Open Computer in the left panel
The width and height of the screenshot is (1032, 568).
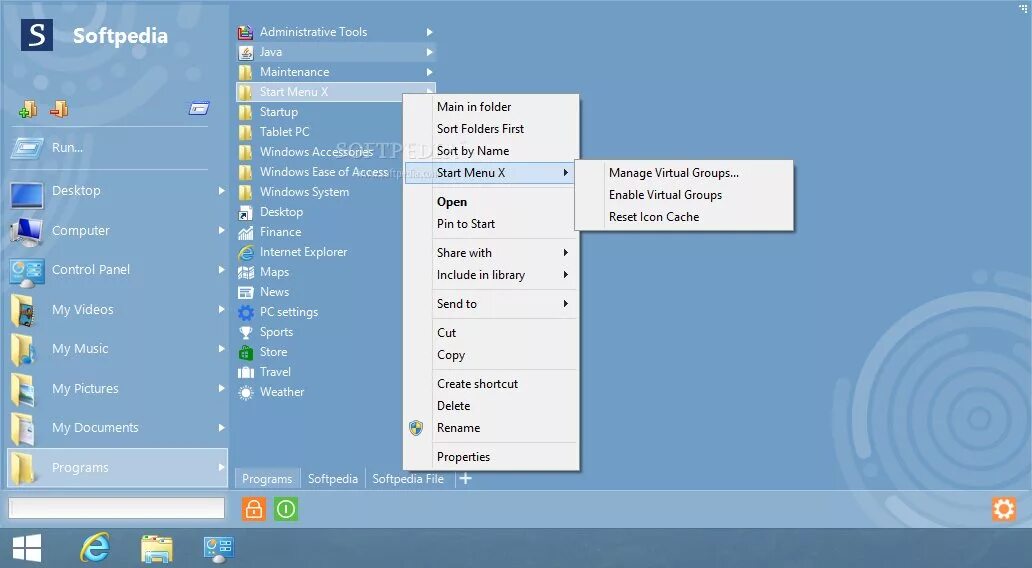[117, 230]
